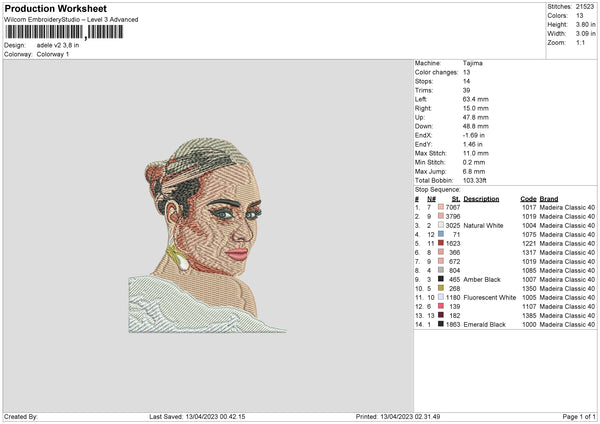Viewport: 600px width, 424px height.
Task: Click the "Code" column header
Action: coord(528,199)
